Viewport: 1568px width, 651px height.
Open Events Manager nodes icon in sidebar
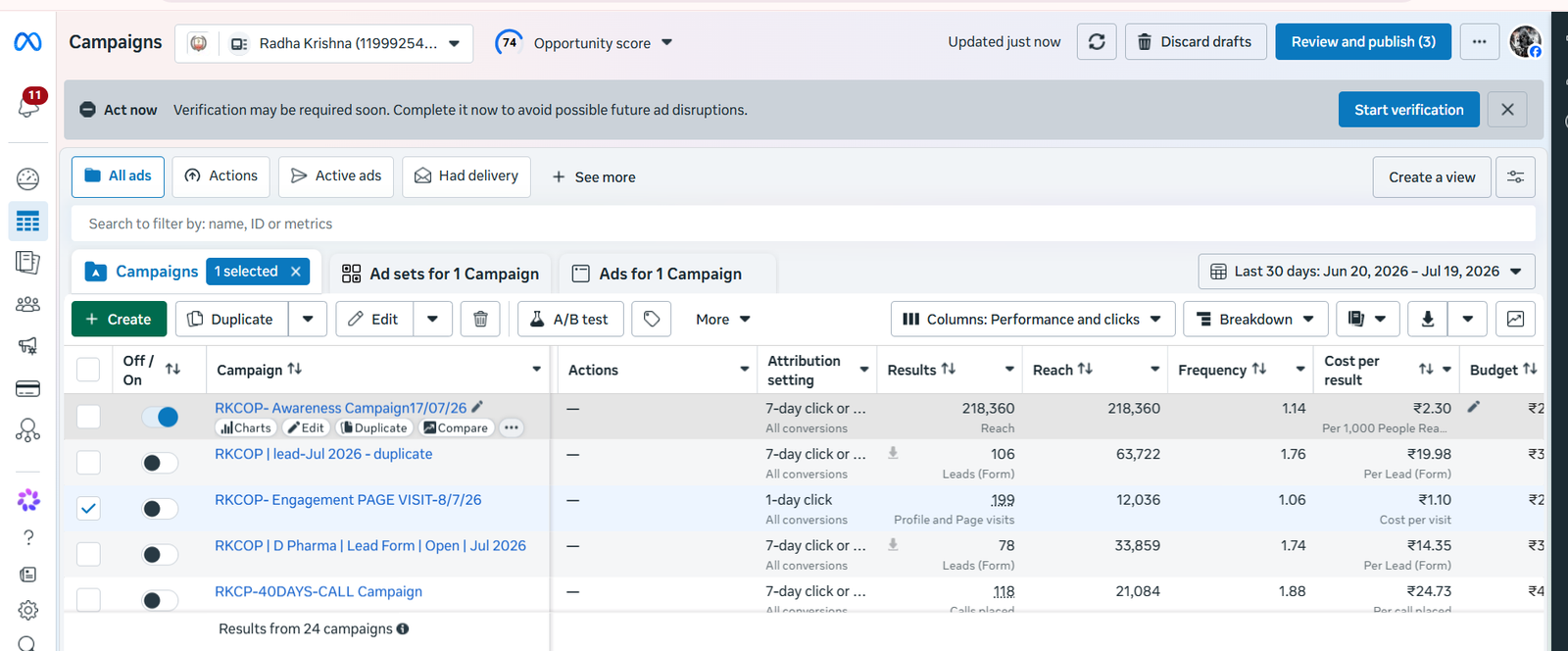click(27, 430)
